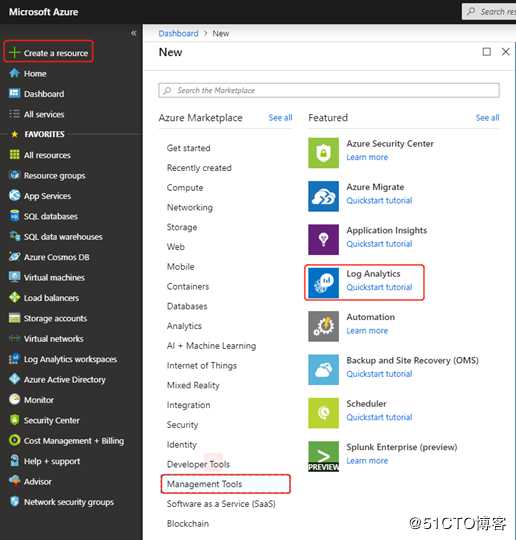Select the Mixed Reality category
Screen dimensions: 516x540
click(193, 385)
